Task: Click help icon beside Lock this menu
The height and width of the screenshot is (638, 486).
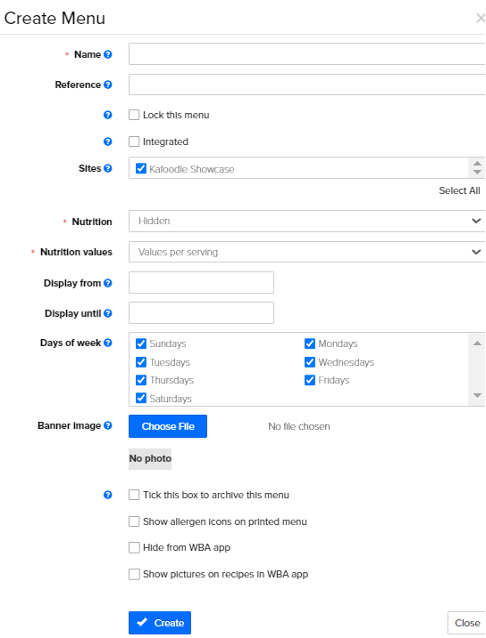Action: click(x=107, y=115)
